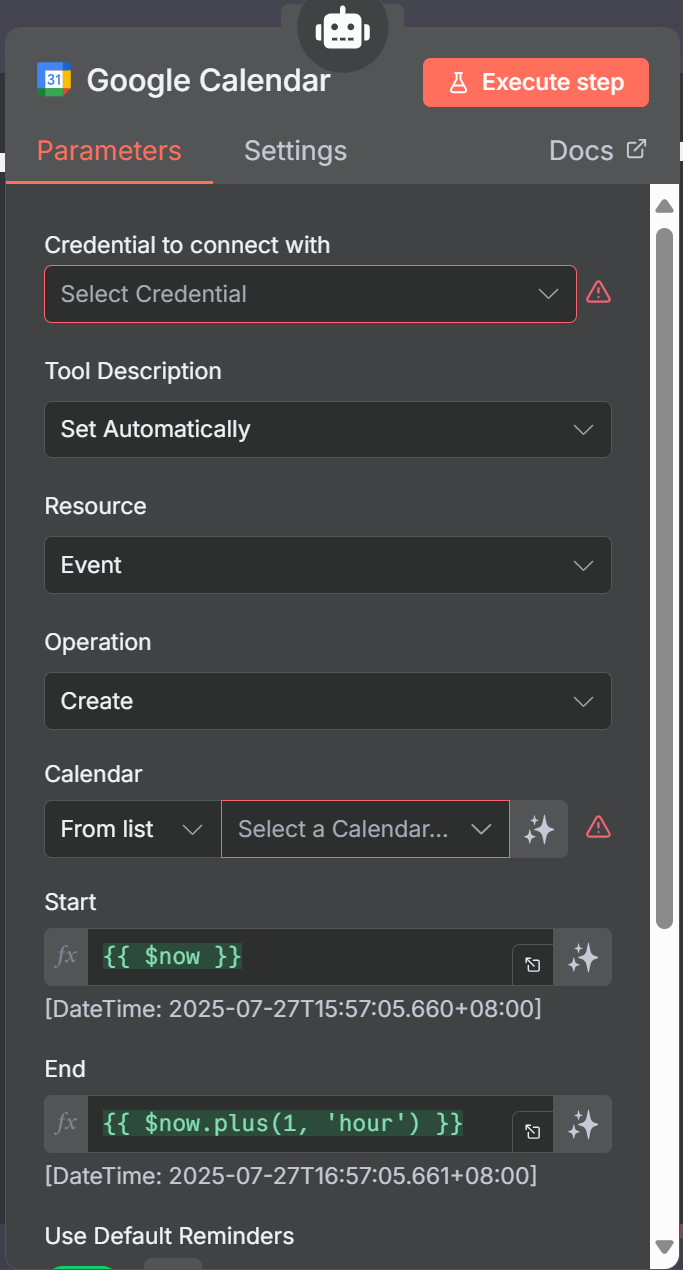
Task: Change the Calendar 'From list' mode dropdown
Action: 132,829
